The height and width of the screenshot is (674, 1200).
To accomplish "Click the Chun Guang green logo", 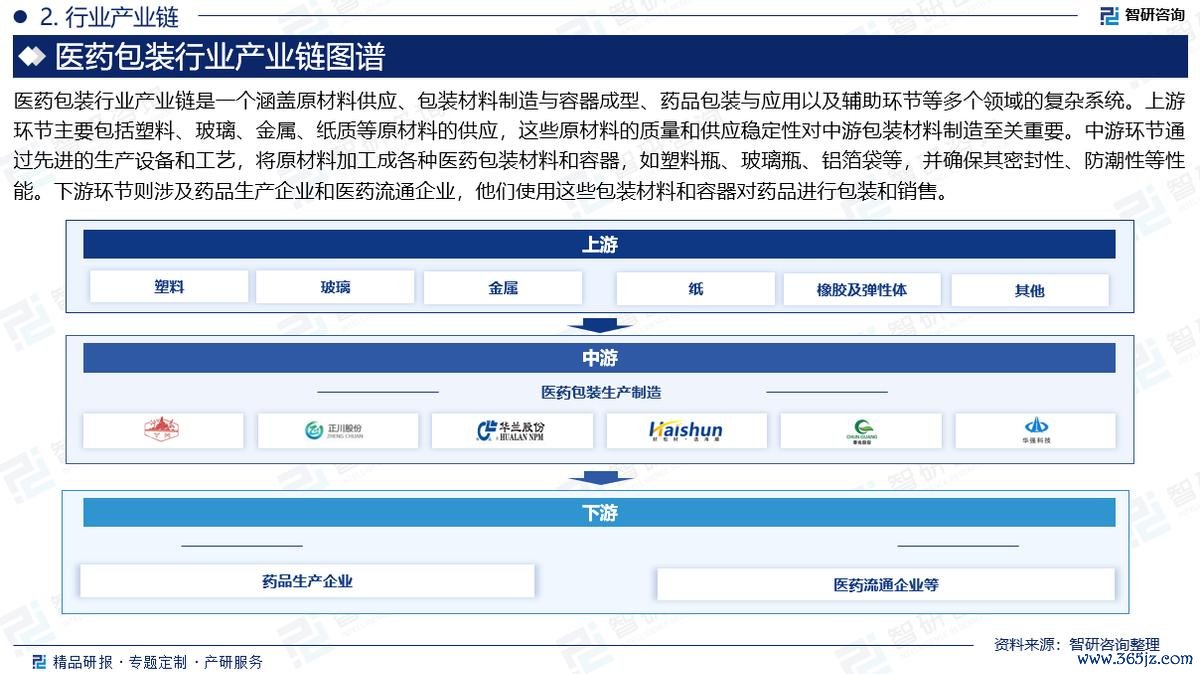I will [x=860, y=430].
